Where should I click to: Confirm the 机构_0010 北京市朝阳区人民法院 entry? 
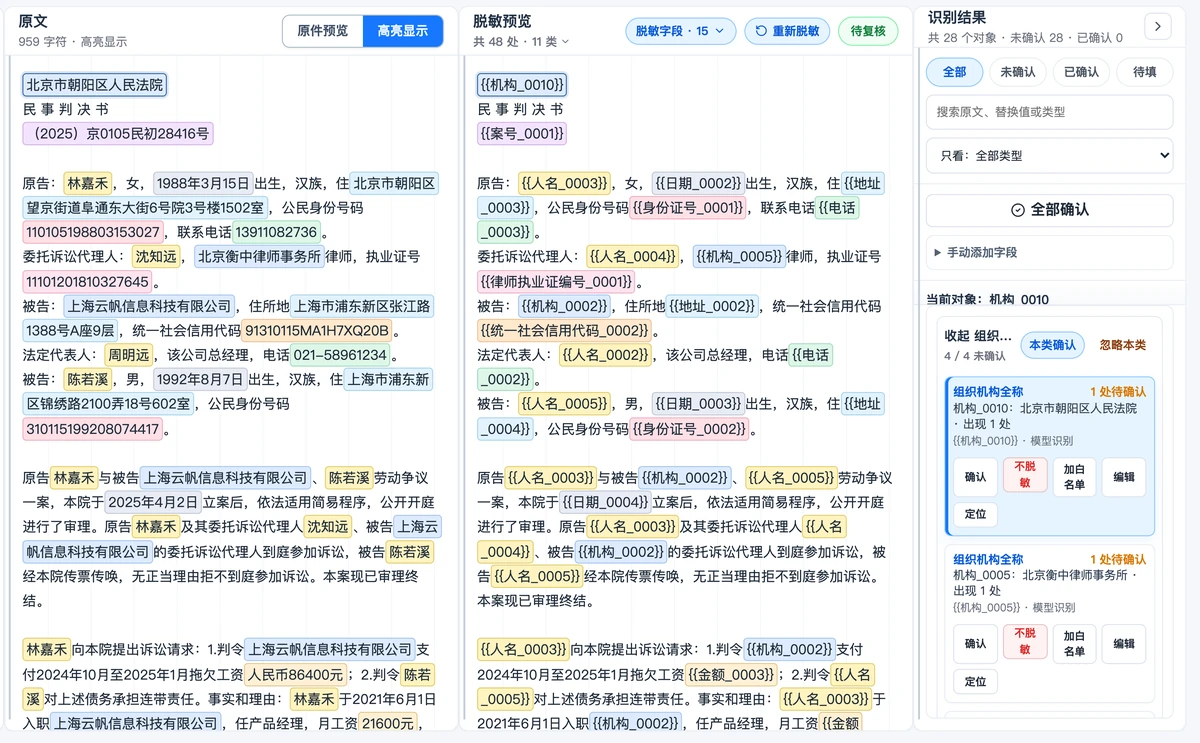[975, 477]
